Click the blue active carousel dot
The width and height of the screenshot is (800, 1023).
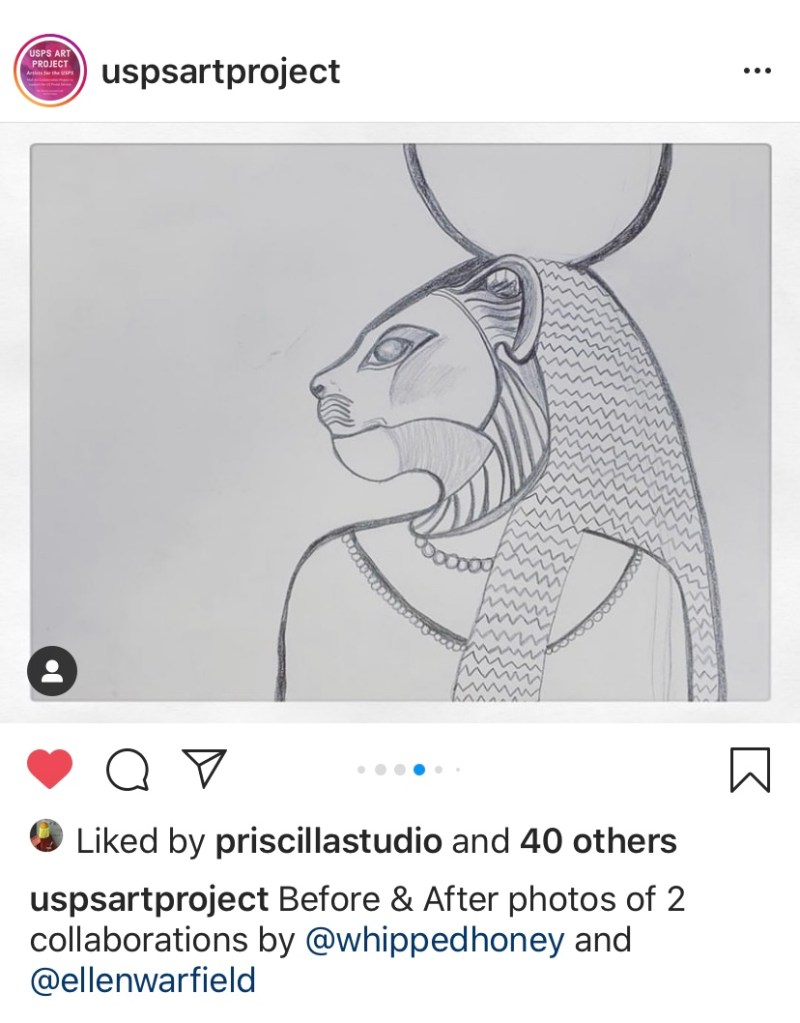[x=419, y=769]
